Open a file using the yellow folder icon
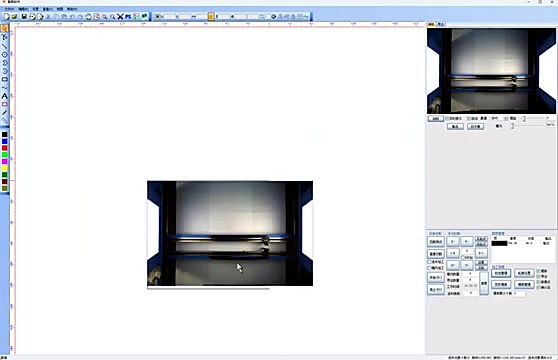 pos(14,16)
